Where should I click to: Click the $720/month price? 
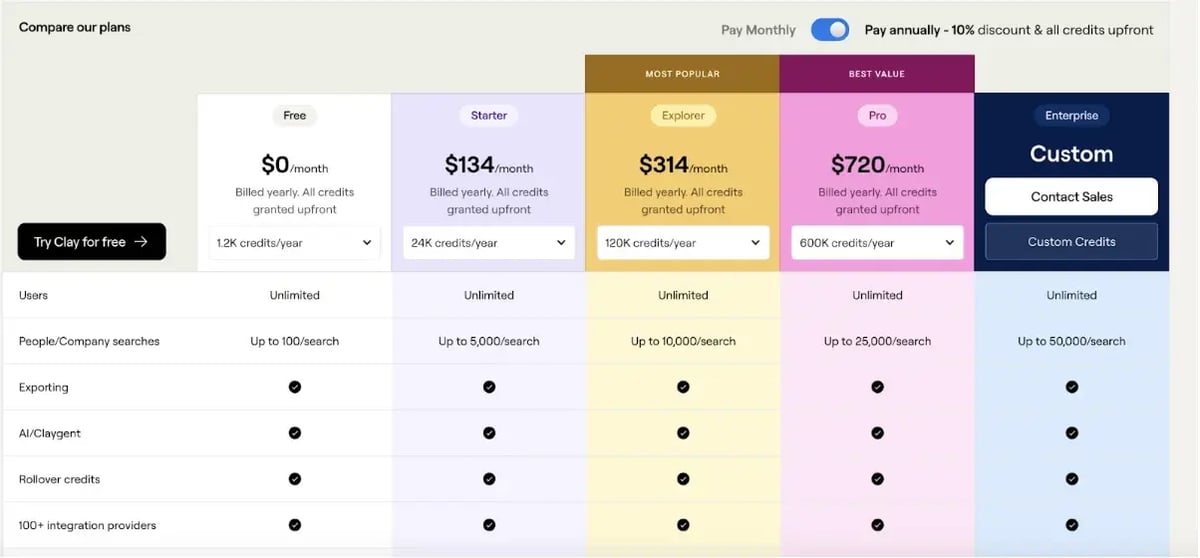877,165
